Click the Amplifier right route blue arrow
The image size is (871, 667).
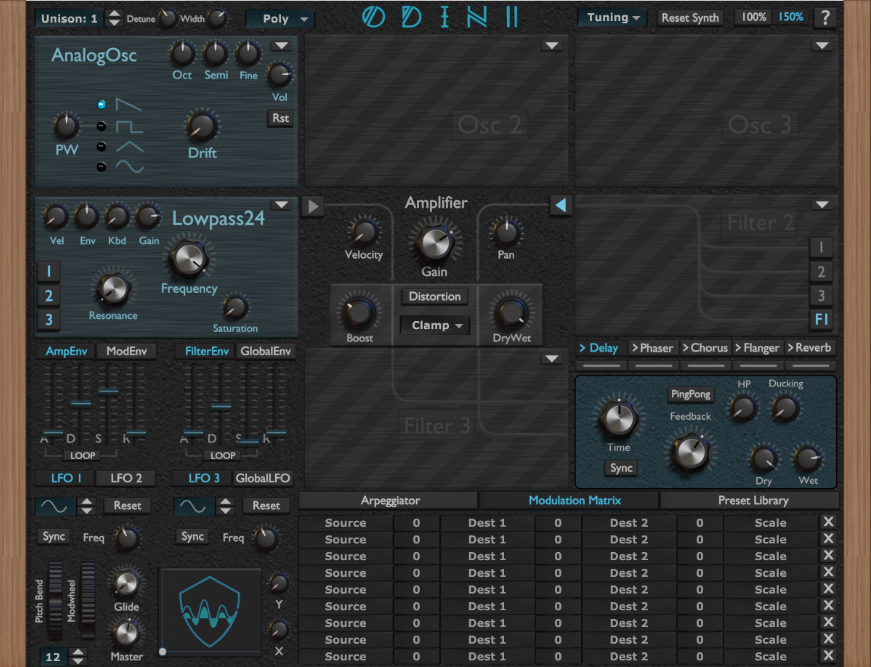(560, 205)
